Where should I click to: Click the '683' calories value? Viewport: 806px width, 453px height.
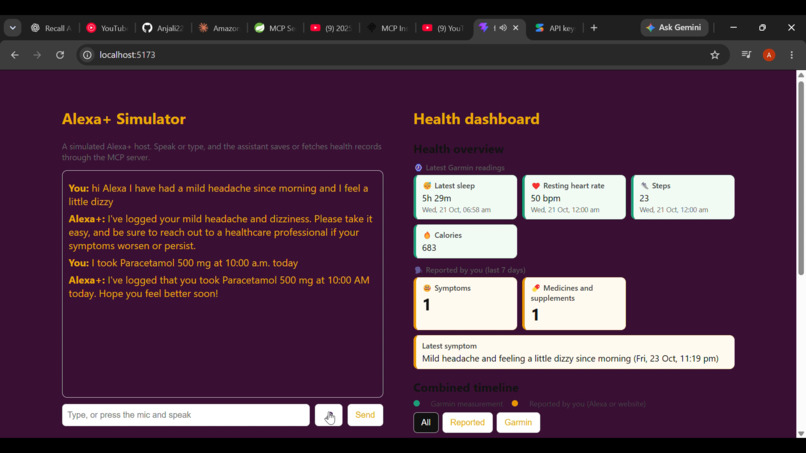click(429, 248)
